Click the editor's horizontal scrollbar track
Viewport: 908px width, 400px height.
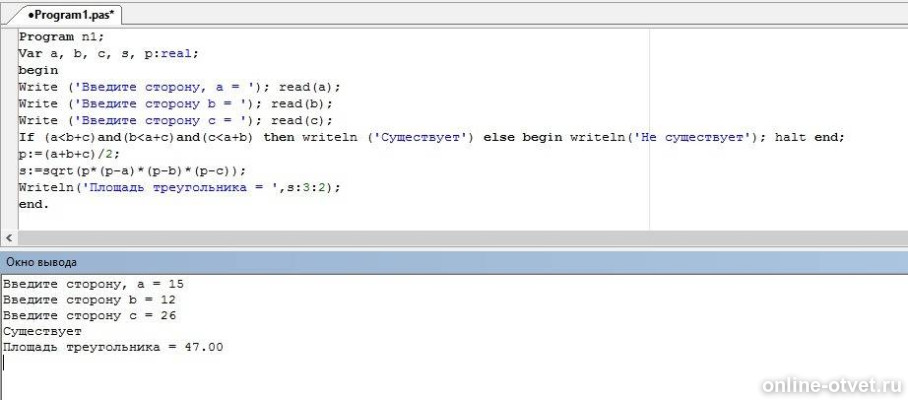450,238
